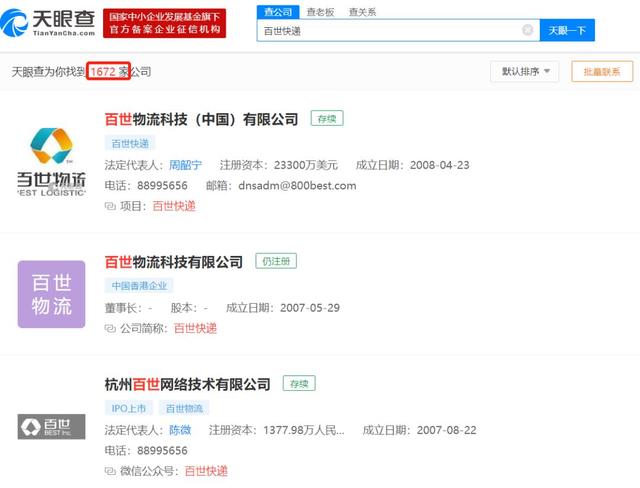Clear the search box with the X icon

[527, 30]
